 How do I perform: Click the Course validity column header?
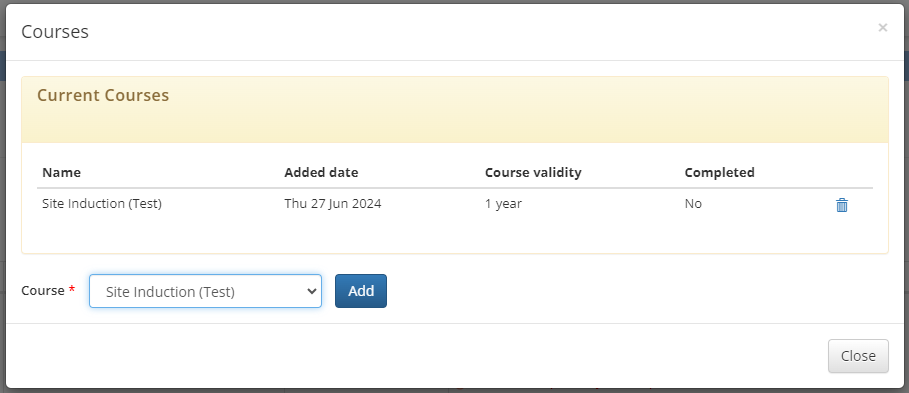(533, 172)
